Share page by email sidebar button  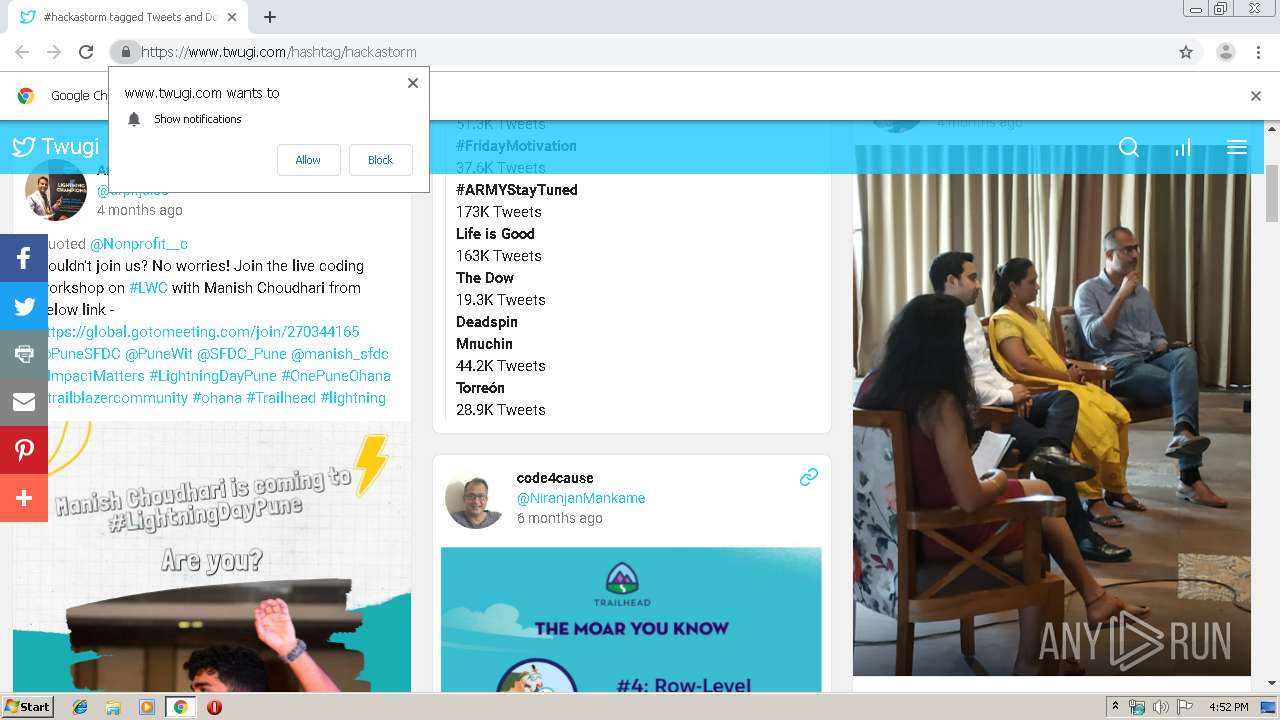24,402
